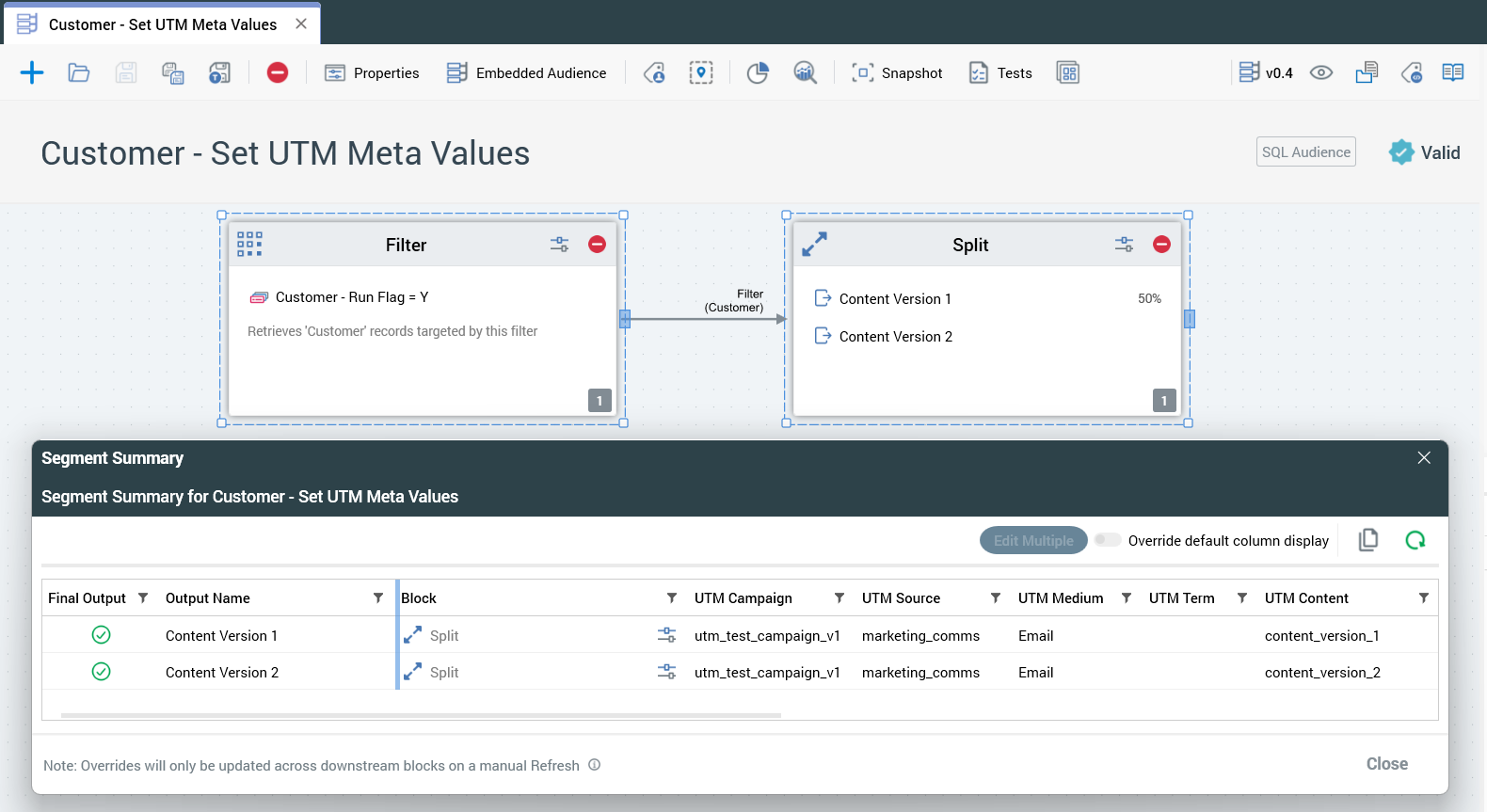Toggle Override default column display switch
The height and width of the screenshot is (812, 1487).
point(1108,540)
